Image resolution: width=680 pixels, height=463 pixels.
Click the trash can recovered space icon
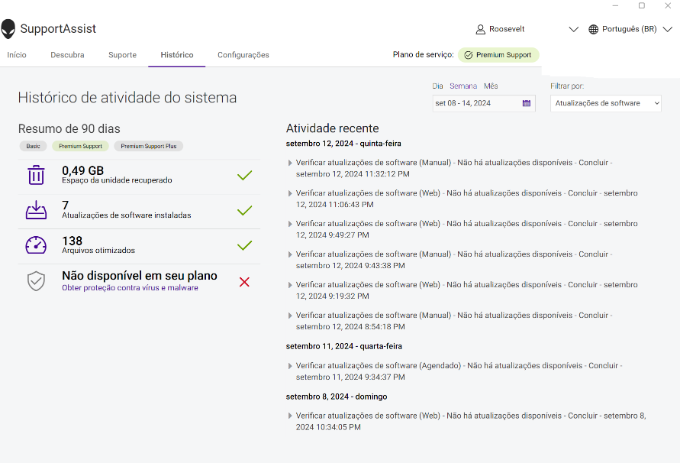[36, 175]
